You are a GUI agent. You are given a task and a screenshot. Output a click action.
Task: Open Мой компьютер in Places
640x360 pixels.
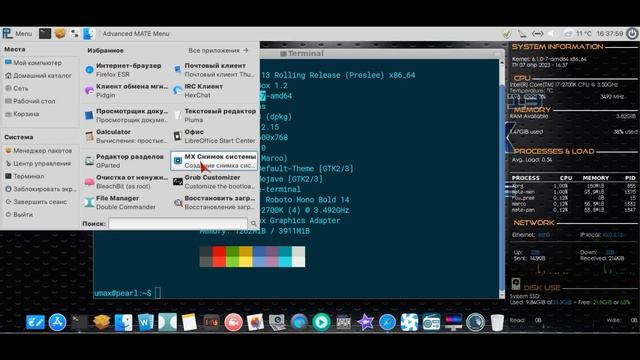tap(33, 63)
